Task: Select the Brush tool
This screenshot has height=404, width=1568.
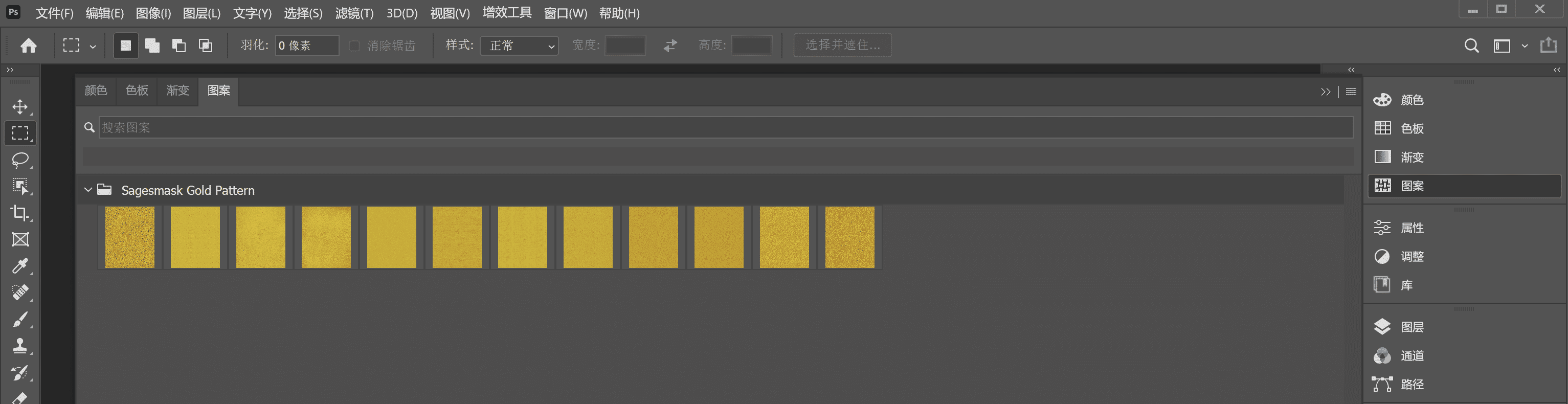Action: pyautogui.click(x=20, y=320)
